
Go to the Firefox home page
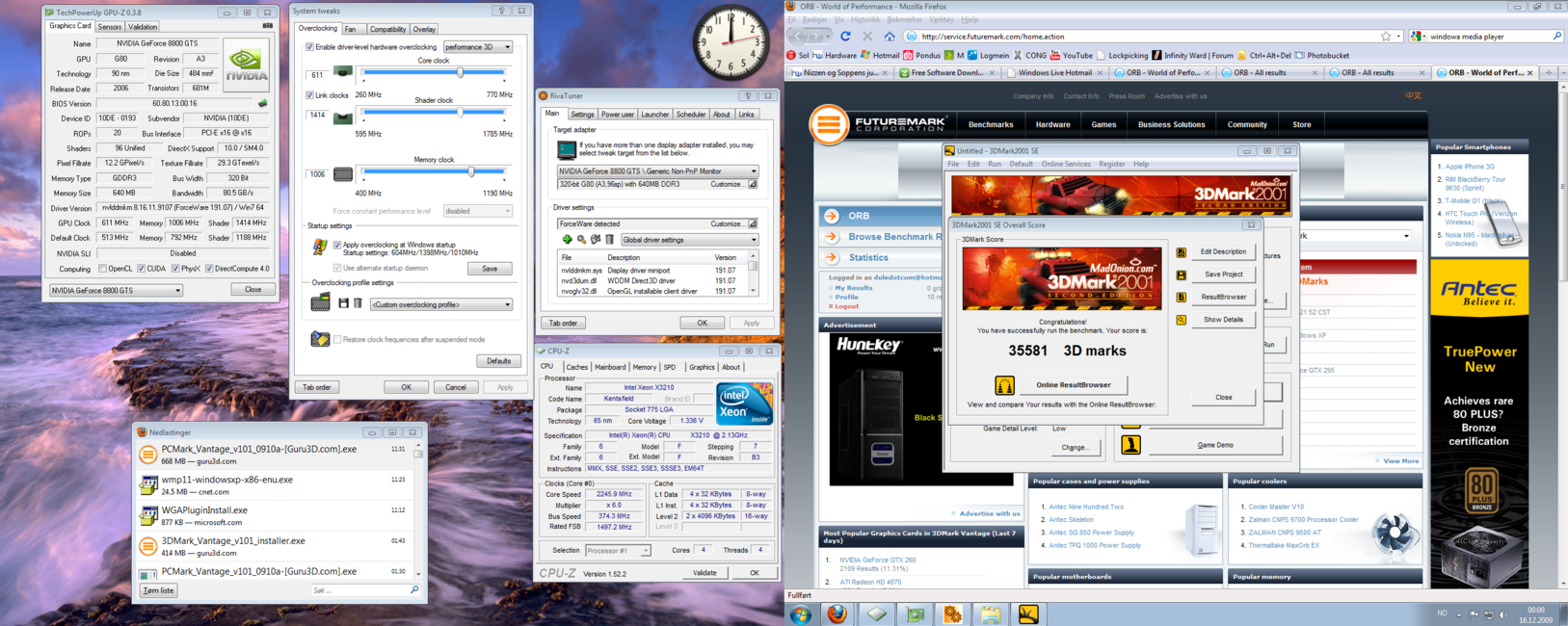[x=890, y=37]
